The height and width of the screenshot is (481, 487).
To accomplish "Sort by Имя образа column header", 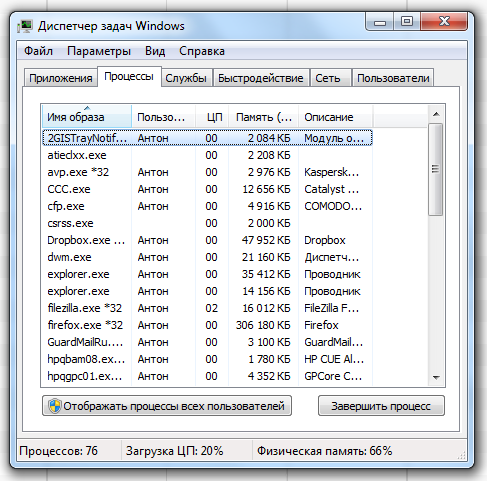I will click(86, 117).
